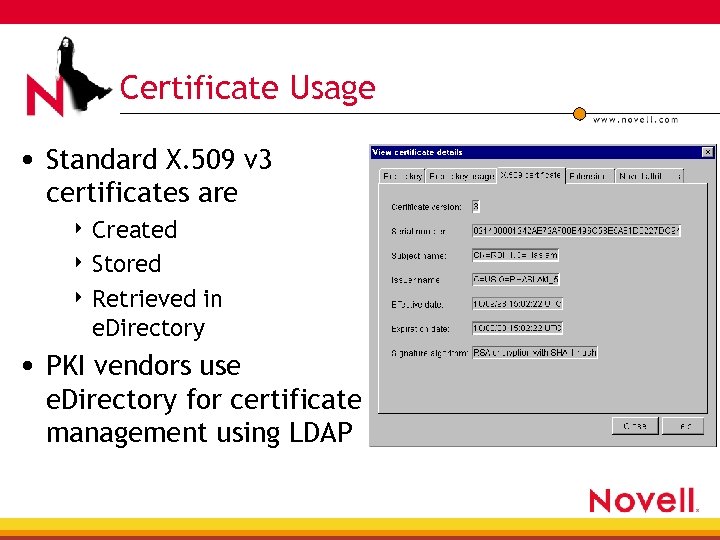The width and height of the screenshot is (720, 540).
Task: Click the 'Certificate Usage' slide title
Action: pyautogui.click(x=248, y=88)
